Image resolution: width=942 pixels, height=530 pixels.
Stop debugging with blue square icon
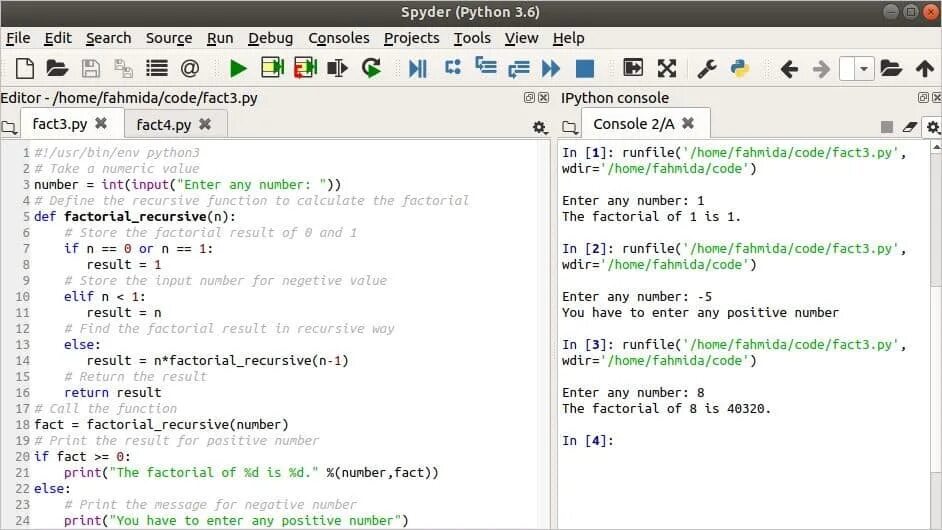585,69
